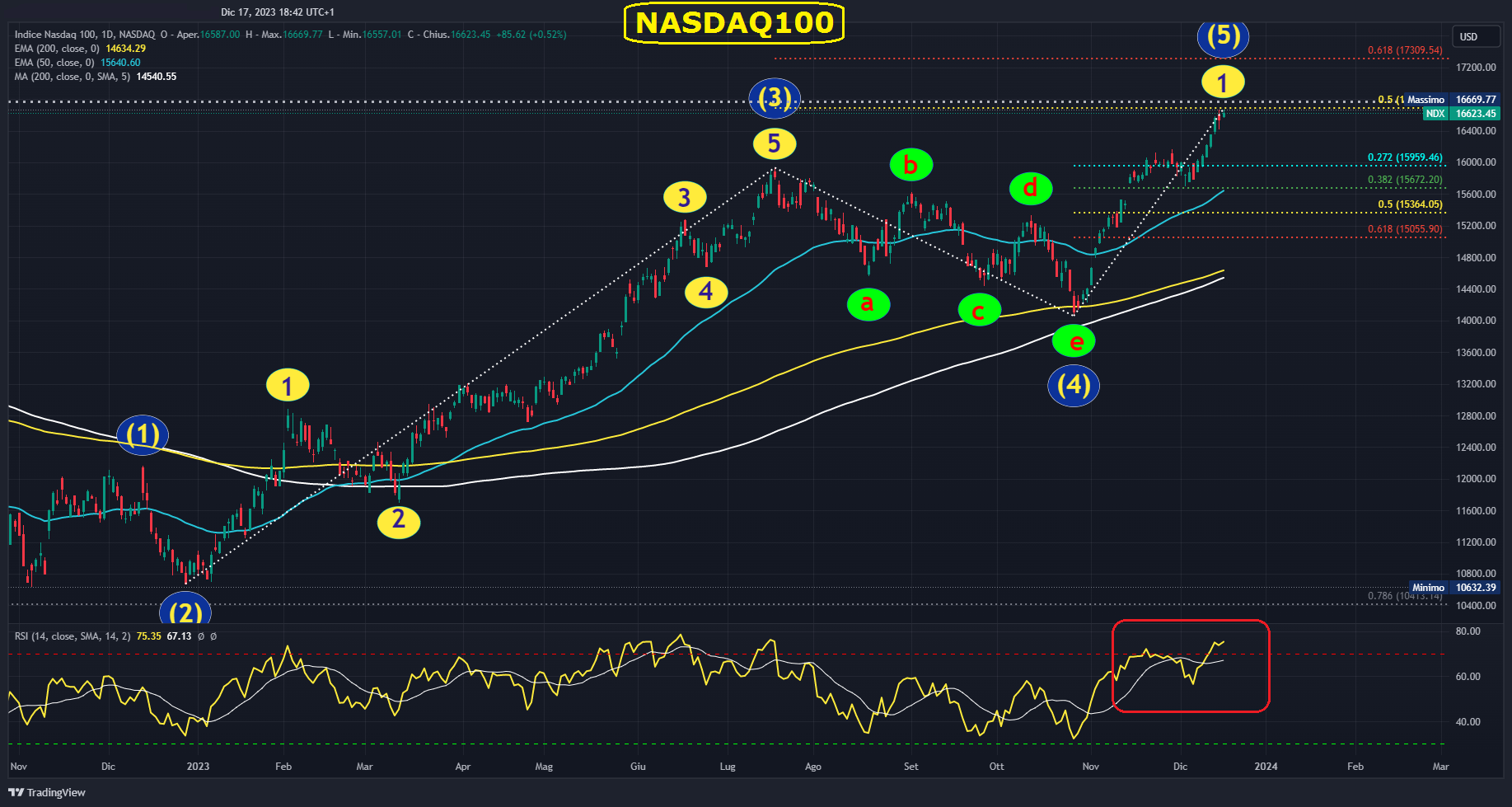Click 80.00 on the RSI axis
This screenshot has height=807, width=1512.
pos(1468,631)
